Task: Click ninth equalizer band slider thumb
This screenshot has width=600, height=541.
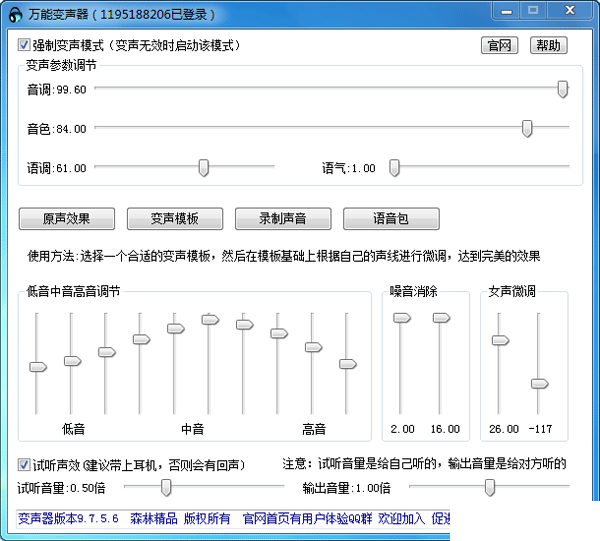Action: click(313, 347)
